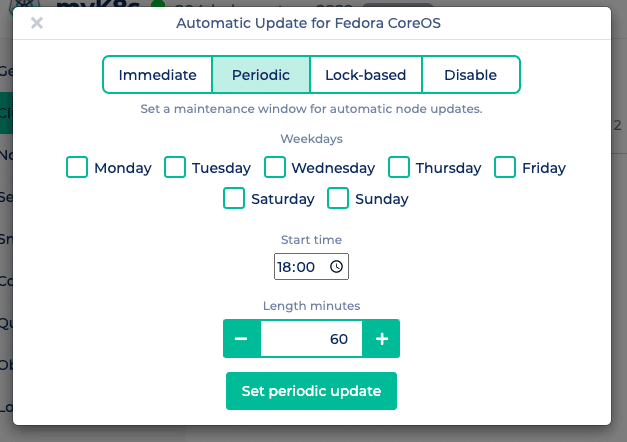Increase length minutes with plus button

coord(381,339)
